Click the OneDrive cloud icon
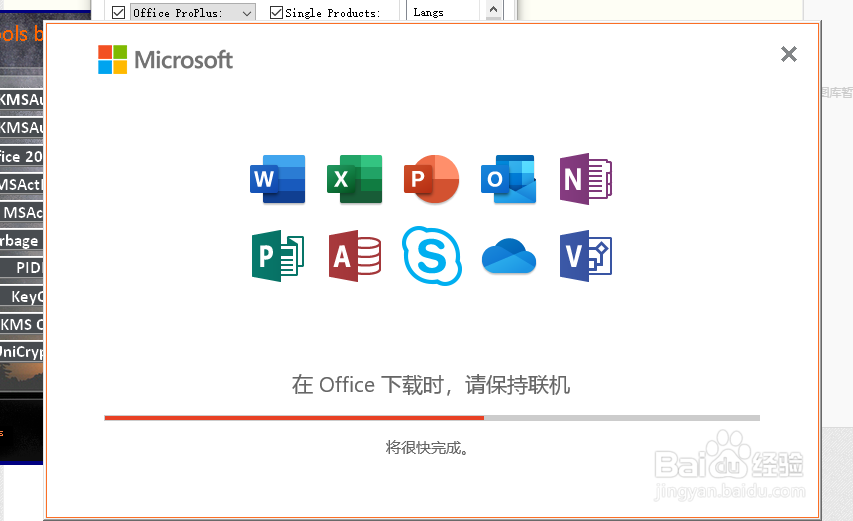 tap(509, 256)
